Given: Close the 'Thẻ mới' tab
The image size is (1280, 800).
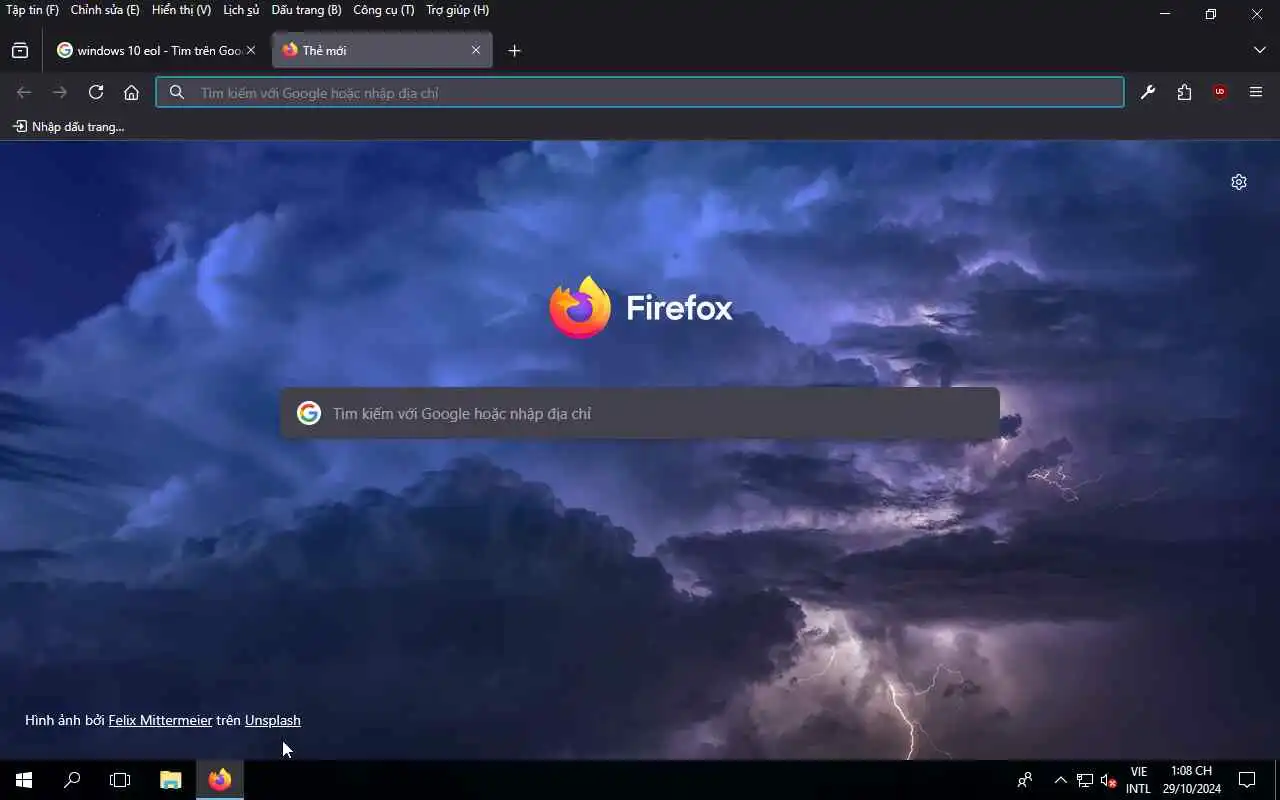Looking at the screenshot, I should coord(476,50).
